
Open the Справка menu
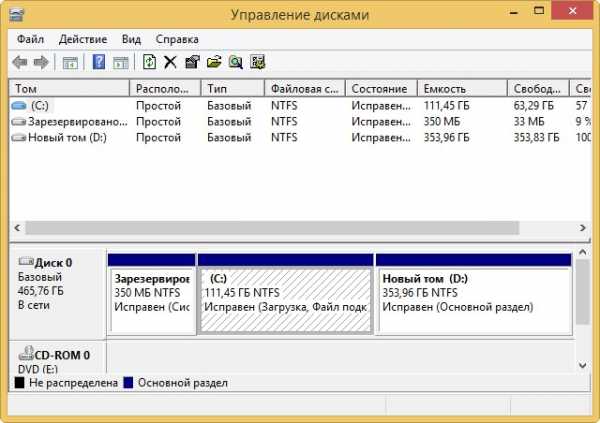[x=177, y=39]
